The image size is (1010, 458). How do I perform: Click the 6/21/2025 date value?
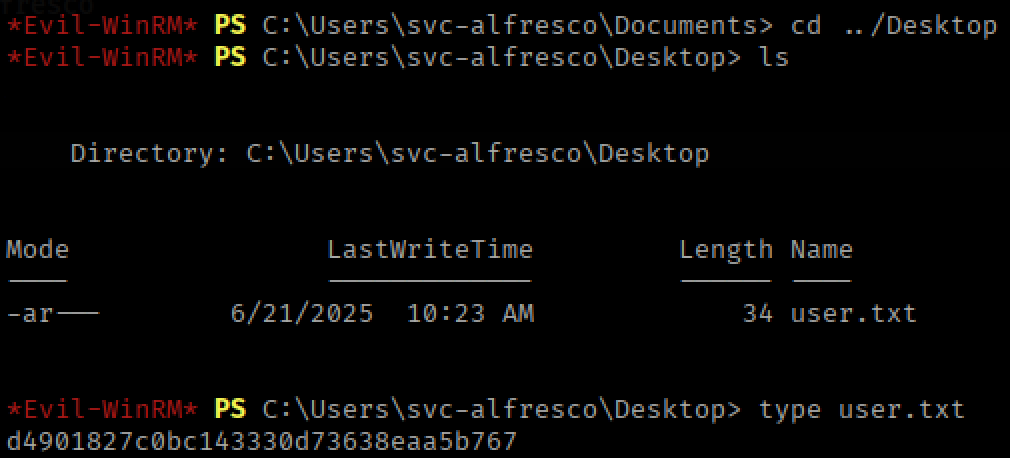coord(301,313)
